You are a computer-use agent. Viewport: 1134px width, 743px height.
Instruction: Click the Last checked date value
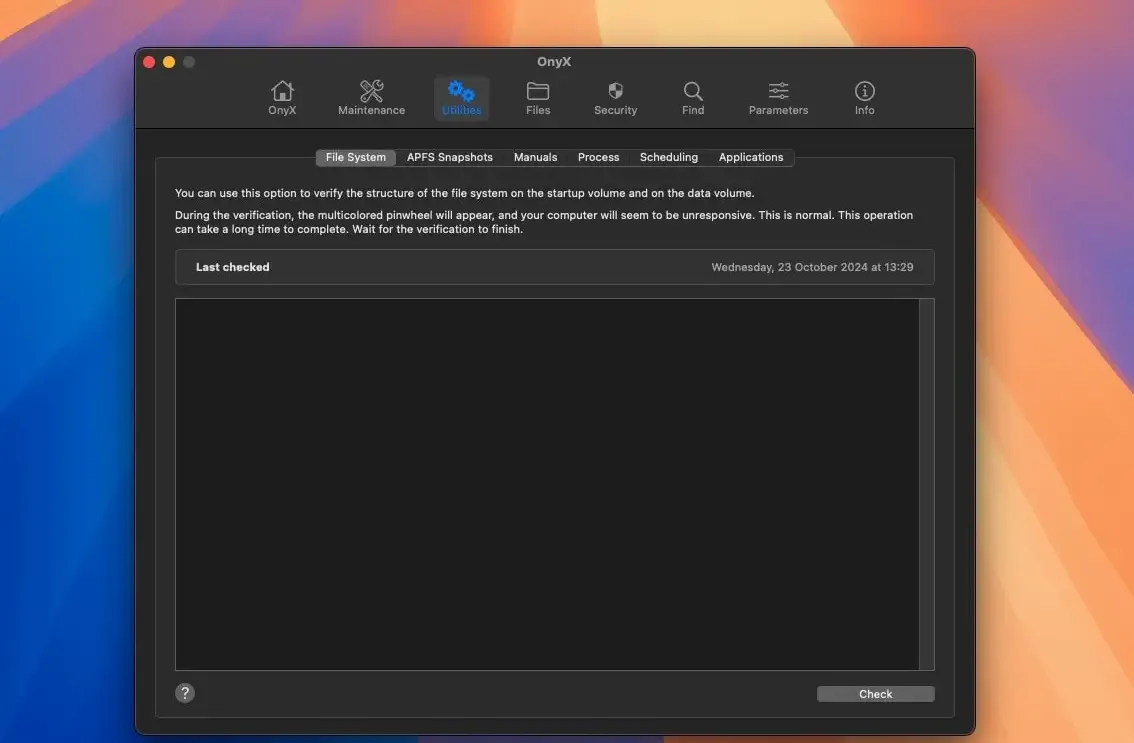812,267
